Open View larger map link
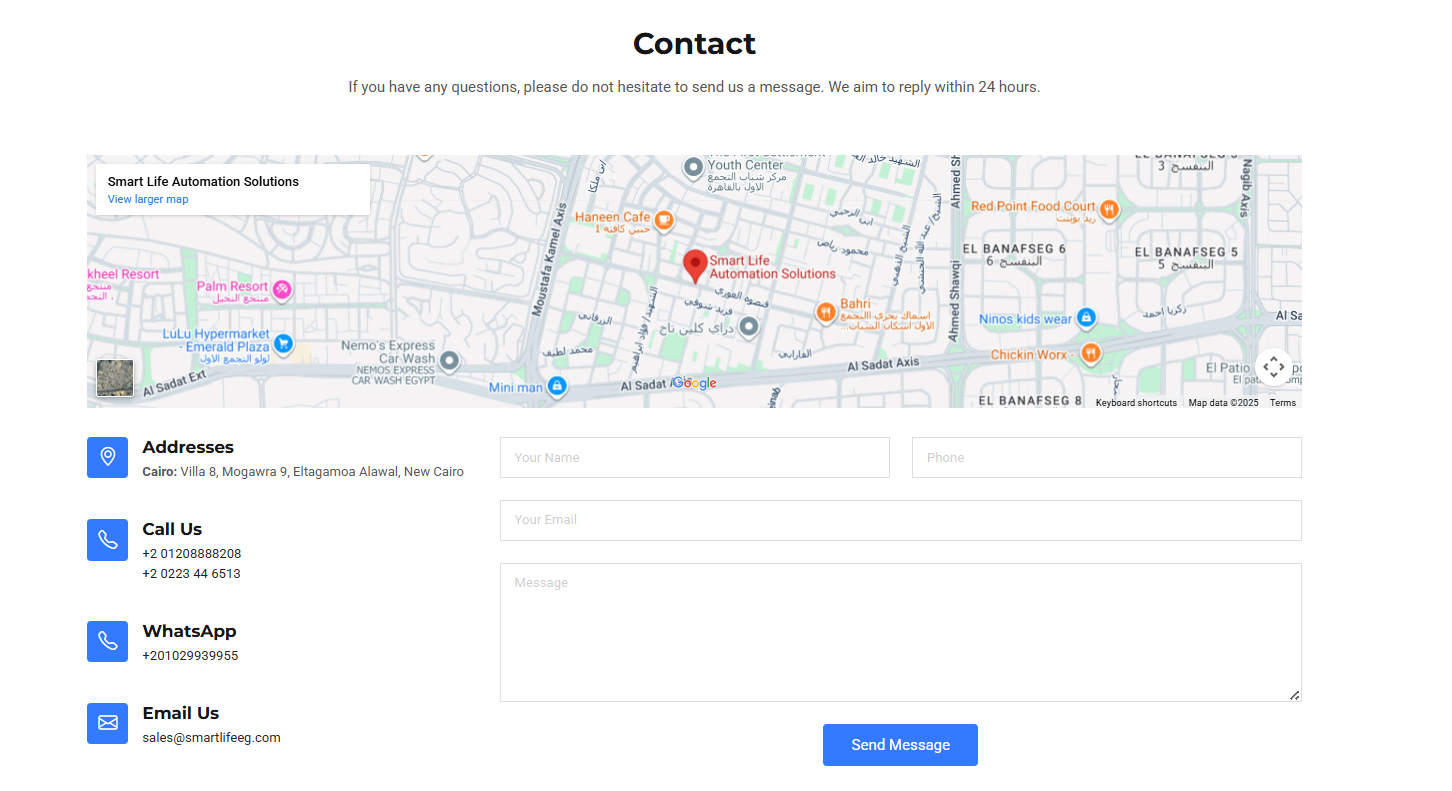 (148, 199)
